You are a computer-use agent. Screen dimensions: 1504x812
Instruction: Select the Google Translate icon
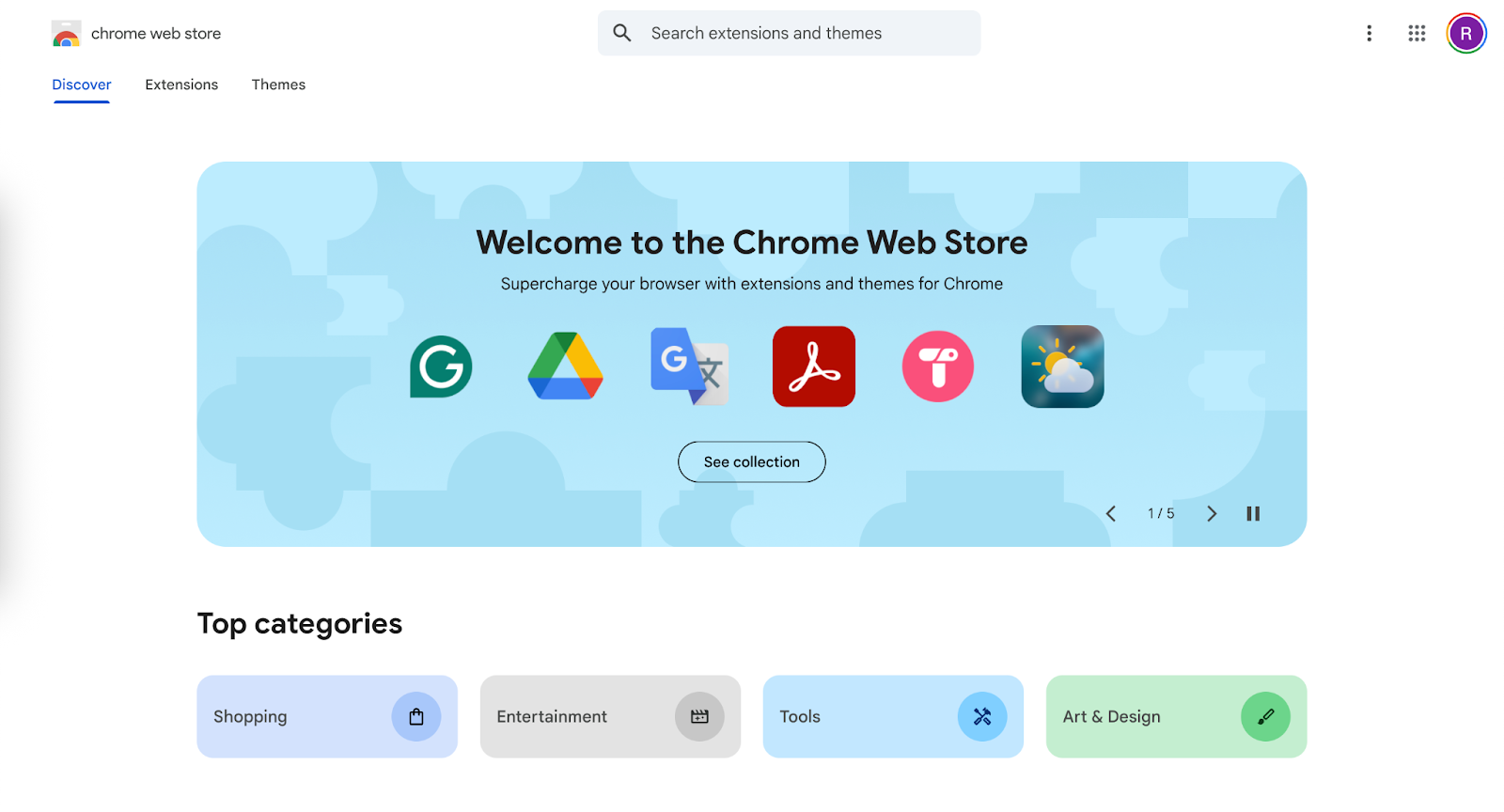click(x=689, y=367)
